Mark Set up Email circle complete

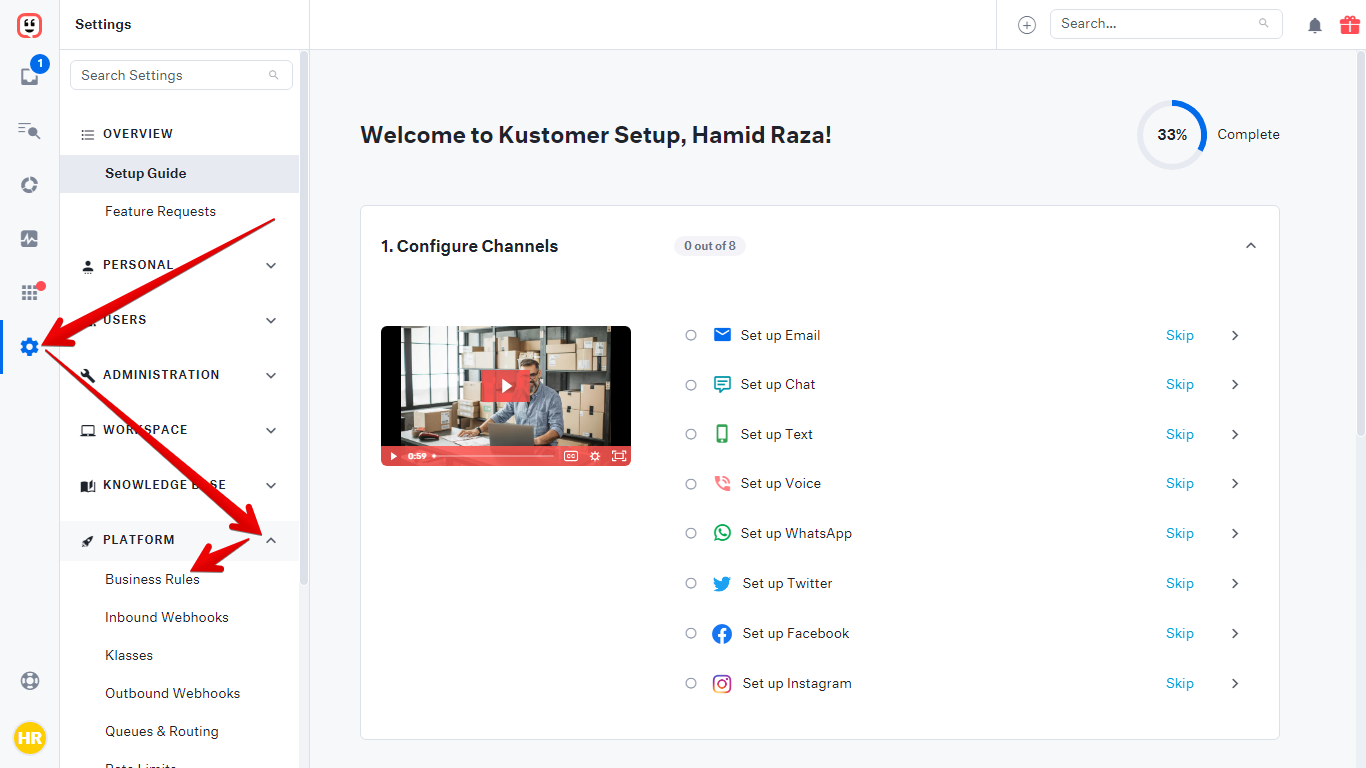[691, 335]
